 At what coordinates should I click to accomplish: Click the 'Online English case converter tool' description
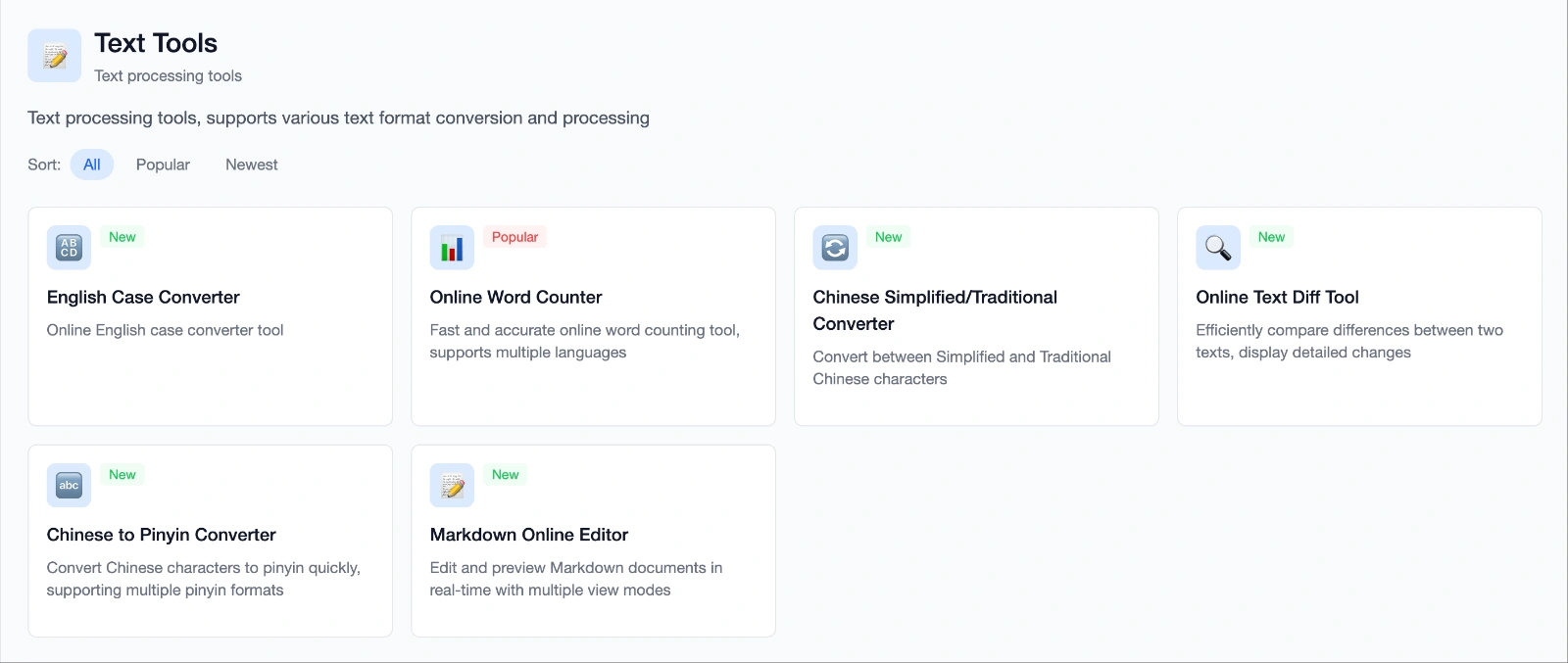click(x=165, y=330)
